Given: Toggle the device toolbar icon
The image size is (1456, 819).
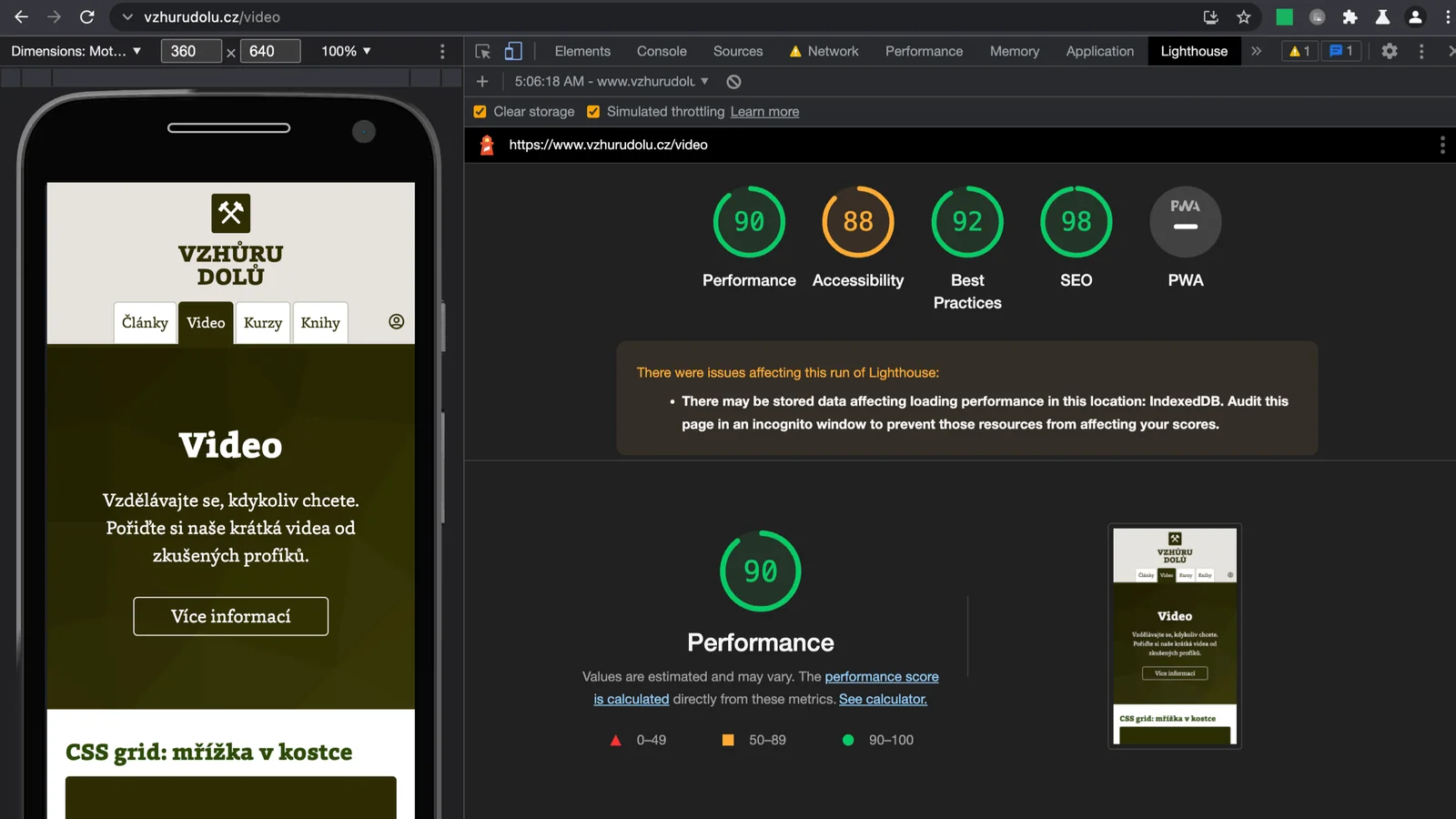Looking at the screenshot, I should pyautogui.click(x=513, y=52).
